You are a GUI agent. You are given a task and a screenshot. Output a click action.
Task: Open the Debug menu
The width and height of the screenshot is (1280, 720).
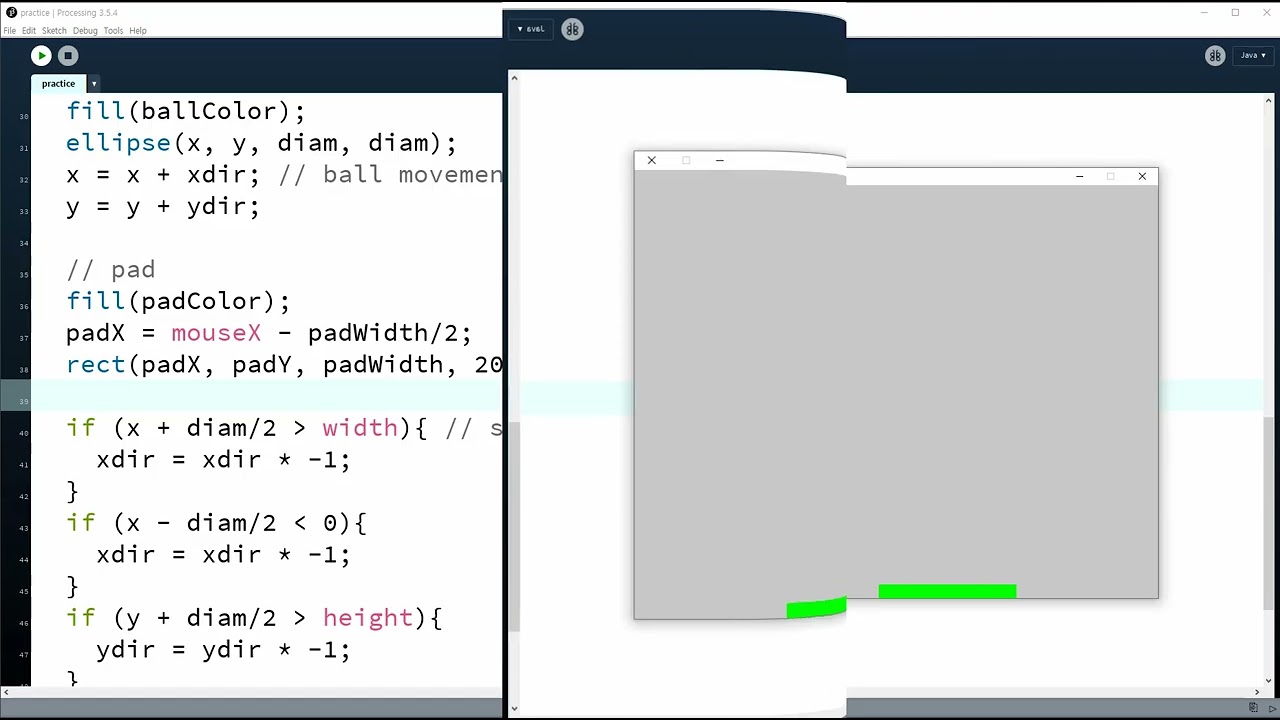point(85,31)
